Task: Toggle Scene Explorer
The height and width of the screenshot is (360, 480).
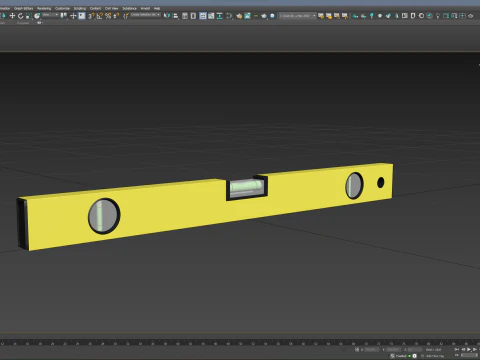Action: [x=185, y=16]
